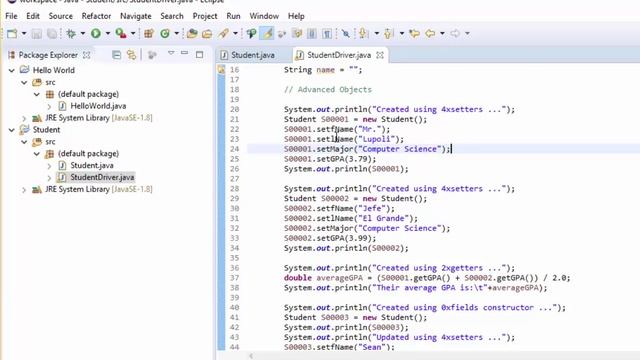Toggle Mark Occurrences highlighter icon
The height and width of the screenshot is (360, 640).
267,33
